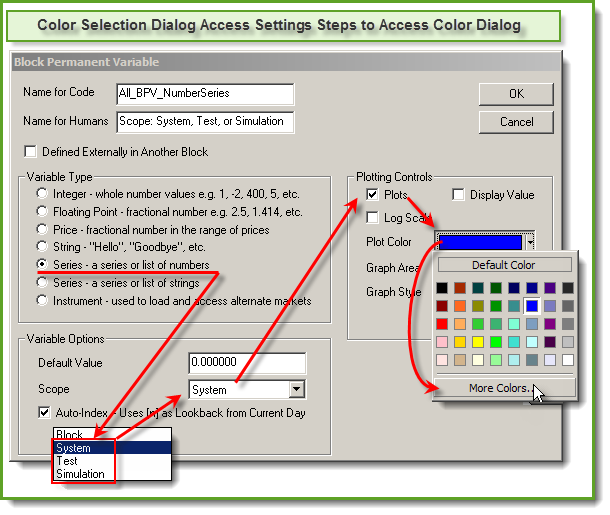Expand the Plot Color dropdown arrow
Viewport: 610px width, 515px height.
click(x=530, y=242)
